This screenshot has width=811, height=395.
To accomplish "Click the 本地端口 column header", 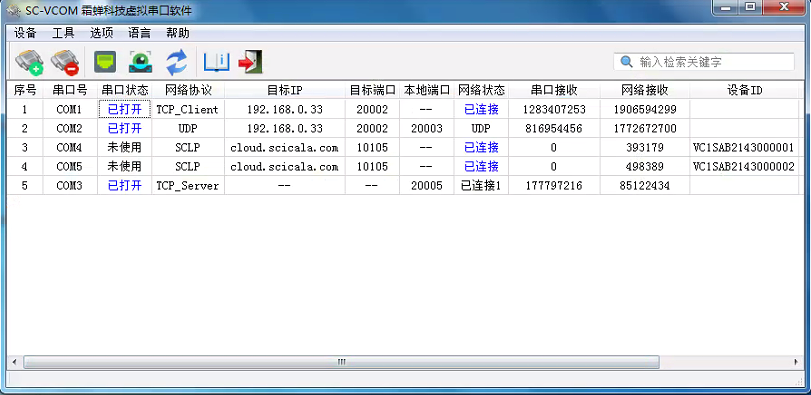I will 427,90.
